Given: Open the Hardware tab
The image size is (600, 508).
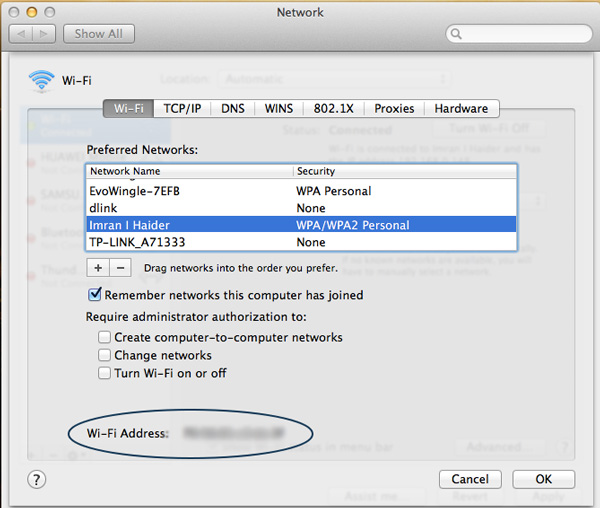Looking at the screenshot, I should [x=461, y=109].
